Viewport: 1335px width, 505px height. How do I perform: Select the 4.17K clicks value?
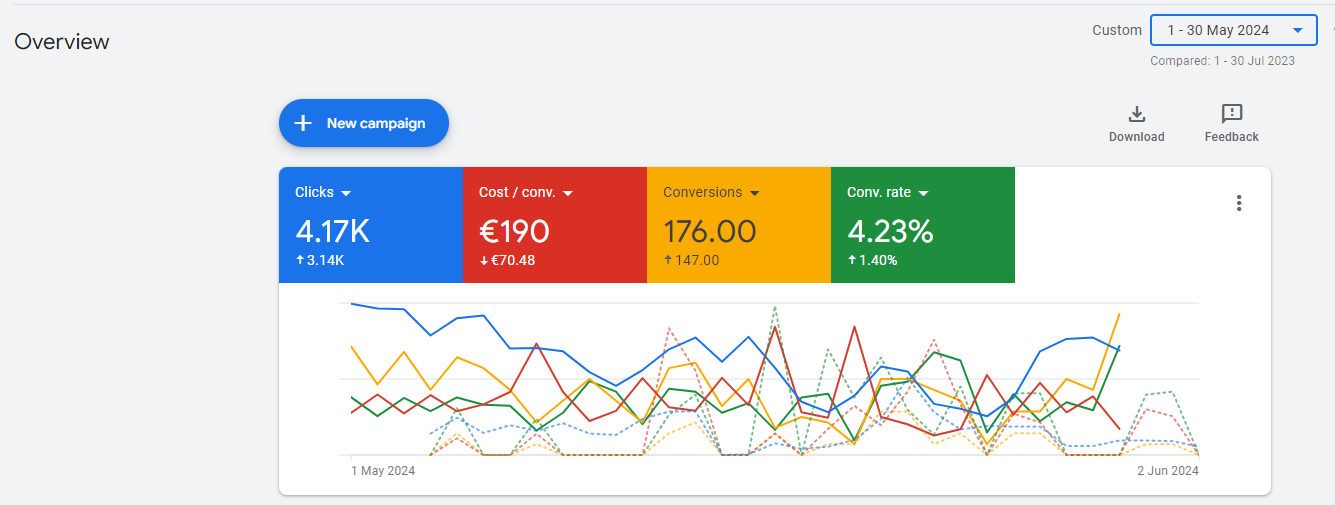coord(332,231)
